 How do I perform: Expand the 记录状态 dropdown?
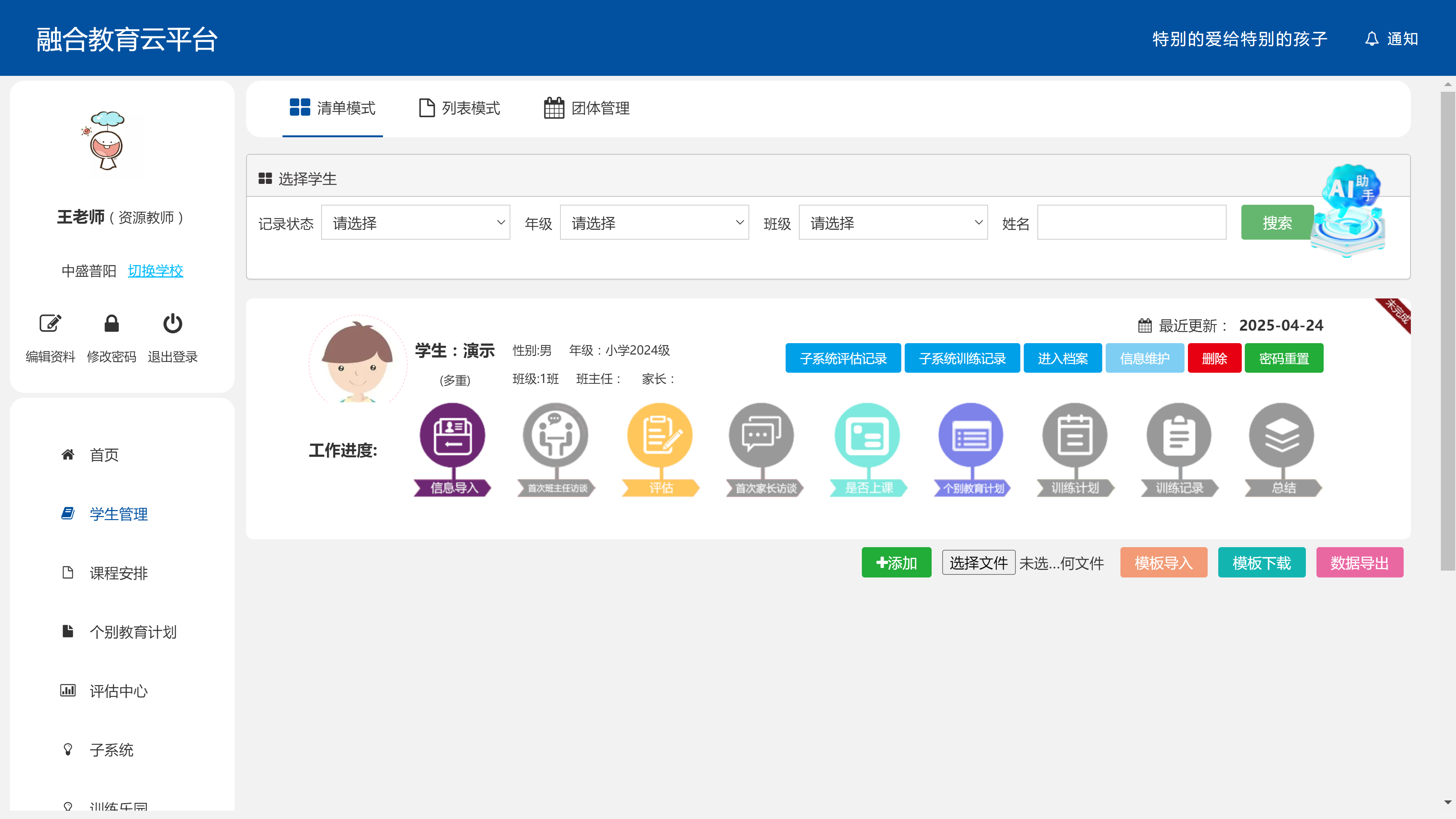(416, 223)
